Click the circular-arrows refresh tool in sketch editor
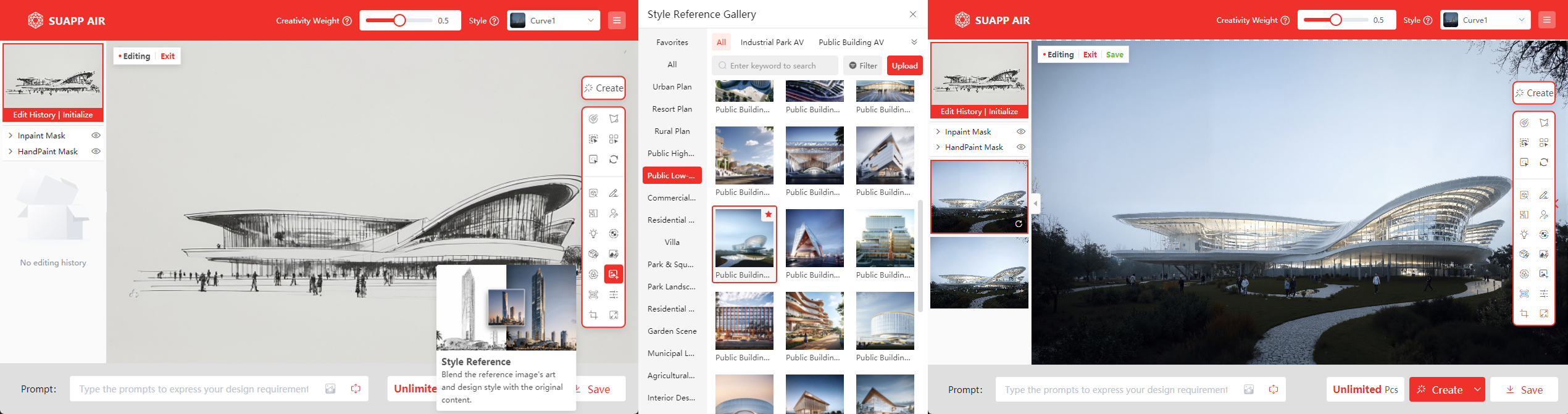Viewport: 1568px width, 414px height. point(614,159)
